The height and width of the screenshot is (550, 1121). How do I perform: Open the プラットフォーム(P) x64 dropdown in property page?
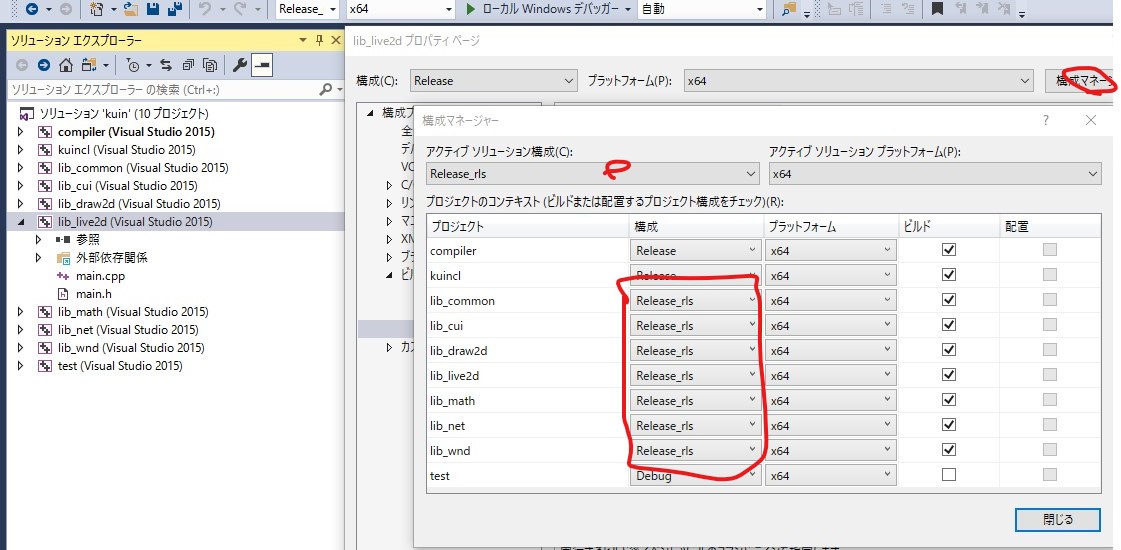click(x=859, y=81)
